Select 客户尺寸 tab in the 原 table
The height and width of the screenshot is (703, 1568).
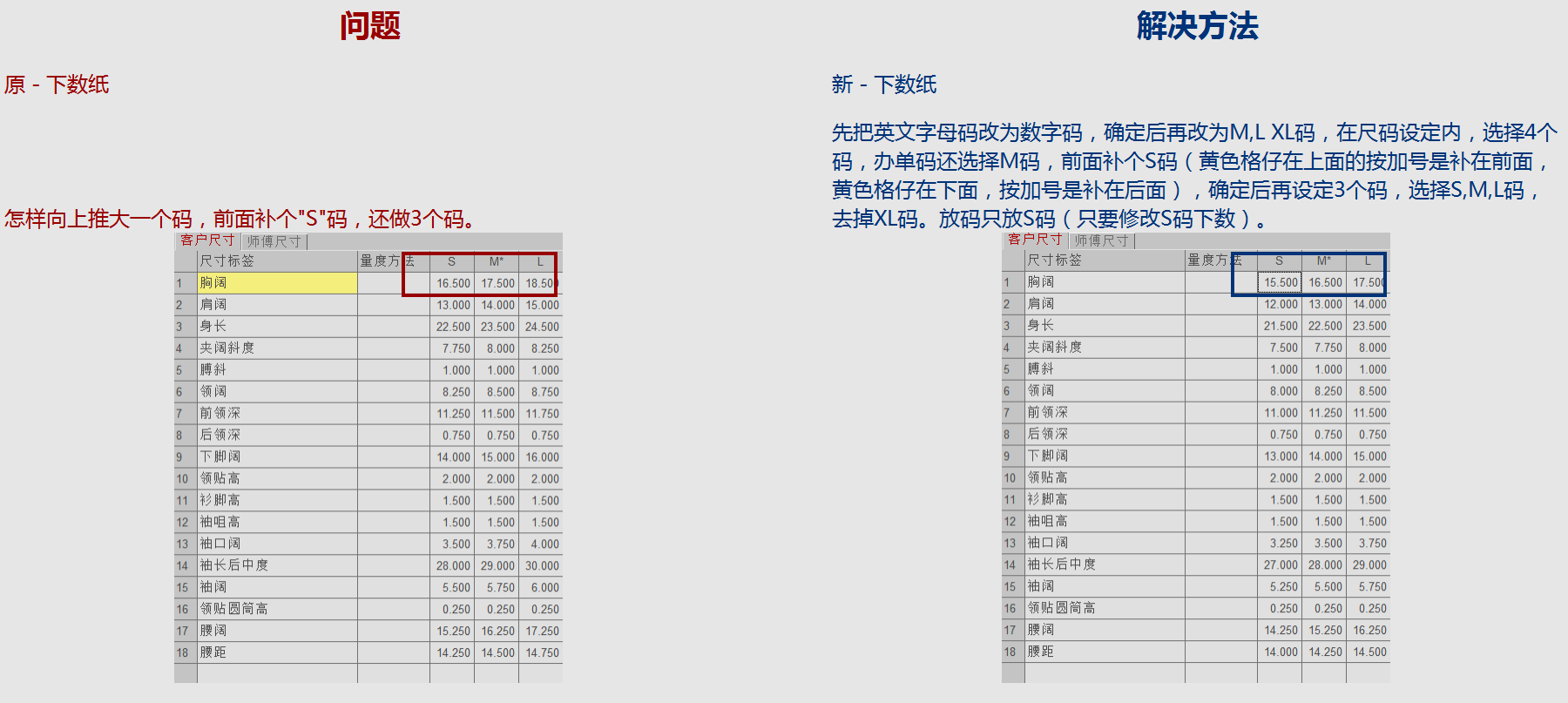click(x=207, y=240)
